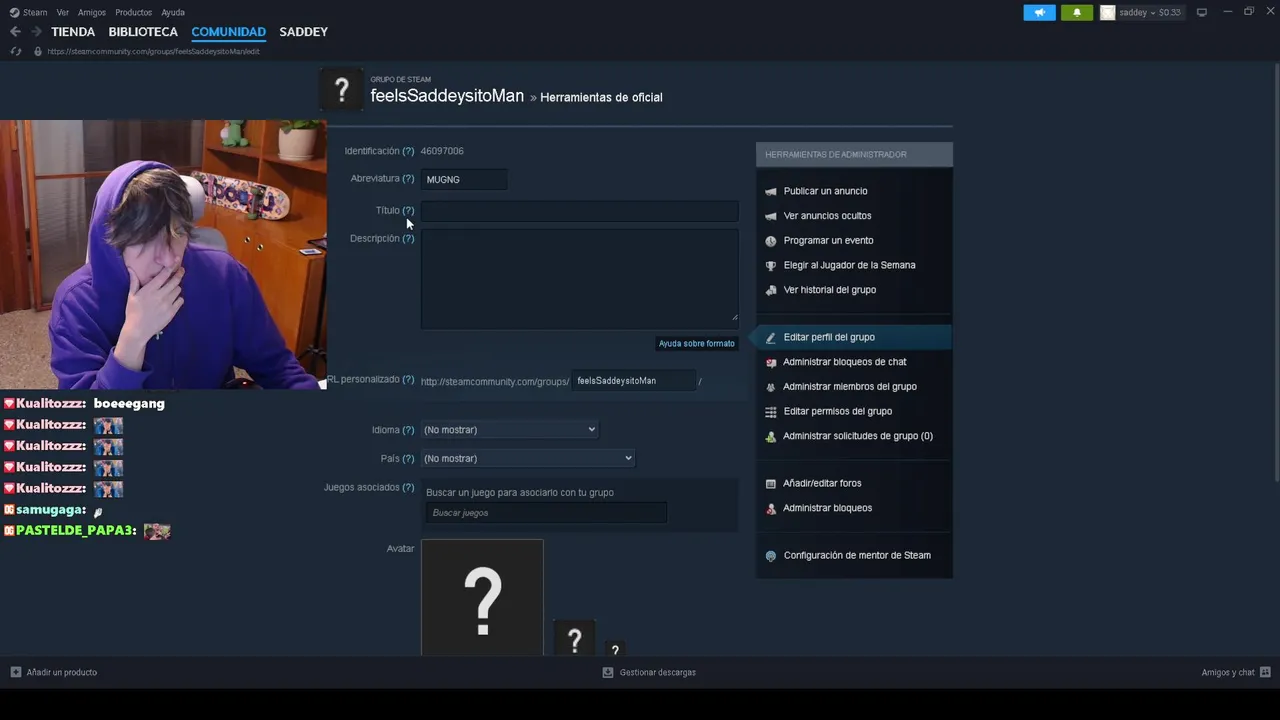Screen dimensions: 1280x720
Task: Open the Steam menu
Action: pos(35,12)
